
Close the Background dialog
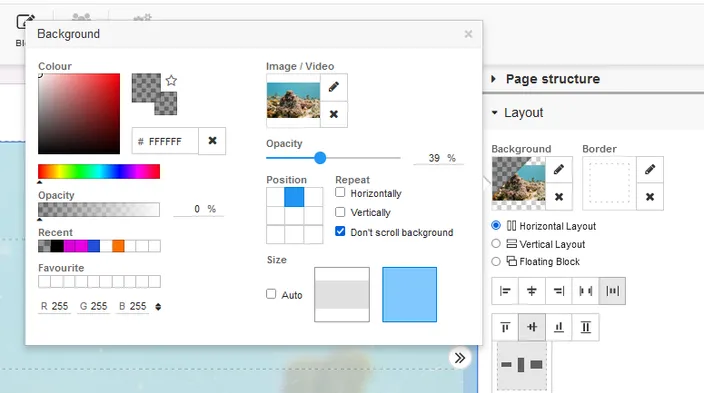468,34
